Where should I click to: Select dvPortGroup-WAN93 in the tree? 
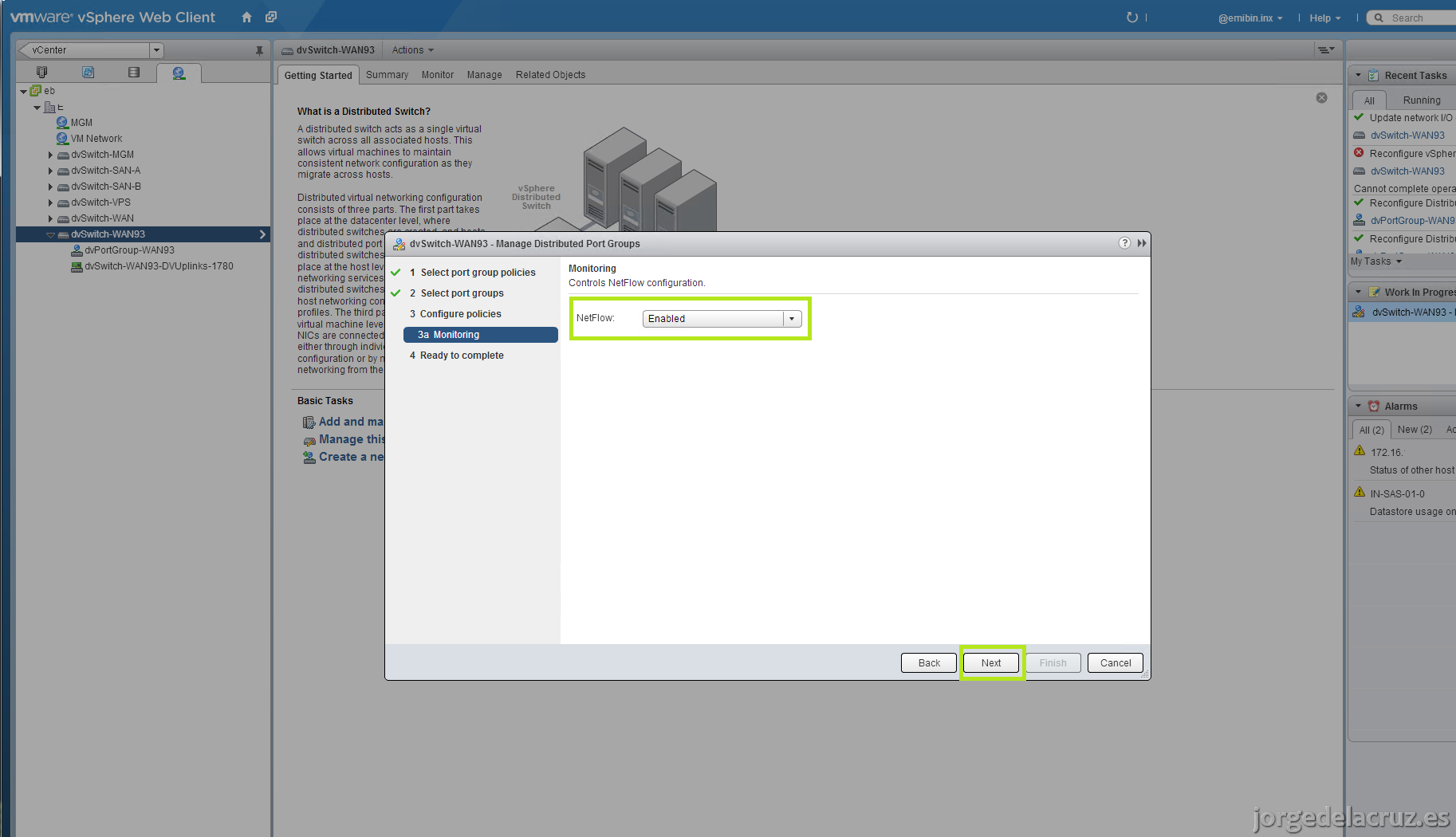(x=129, y=250)
